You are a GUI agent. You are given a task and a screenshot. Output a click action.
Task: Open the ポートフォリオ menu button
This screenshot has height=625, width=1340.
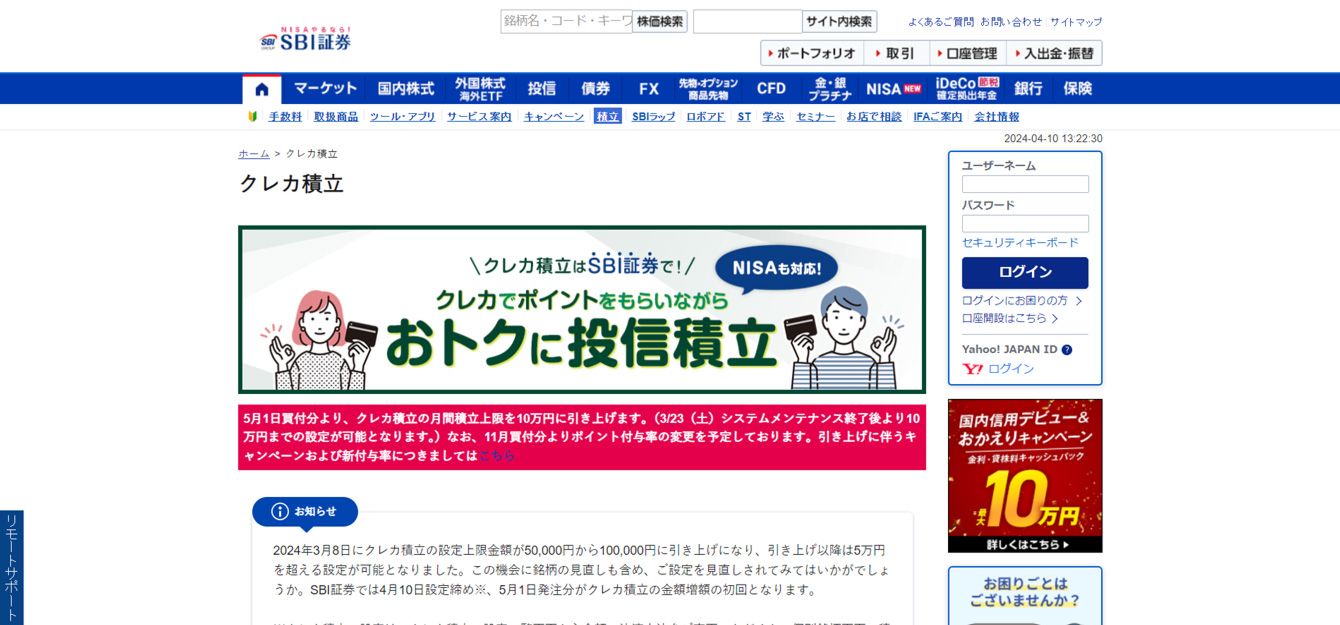click(x=811, y=53)
